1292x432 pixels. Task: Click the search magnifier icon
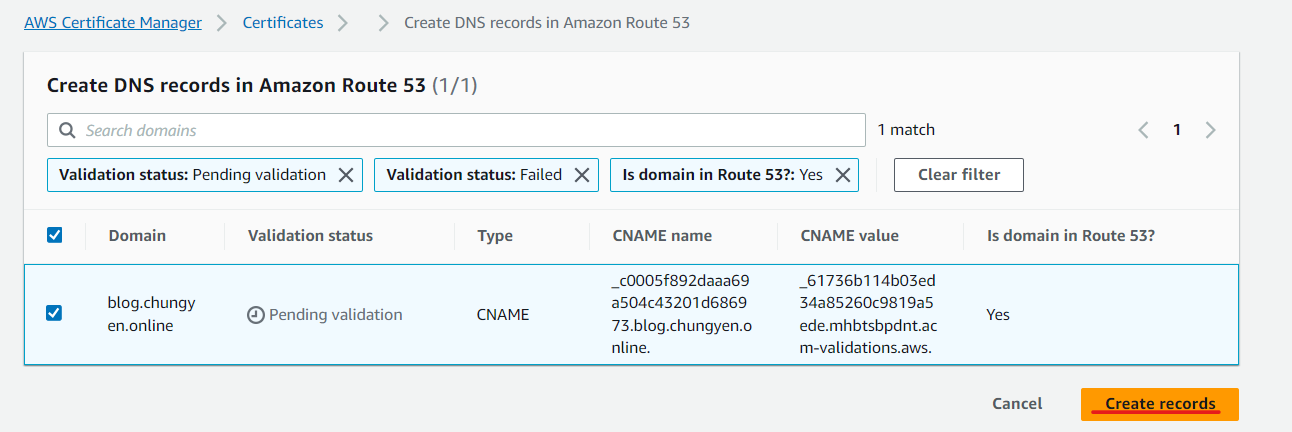pos(67,130)
